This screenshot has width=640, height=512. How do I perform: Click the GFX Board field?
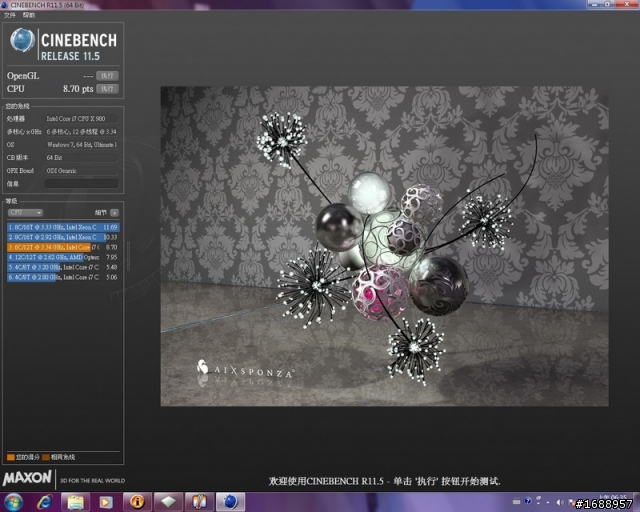click(x=82, y=171)
